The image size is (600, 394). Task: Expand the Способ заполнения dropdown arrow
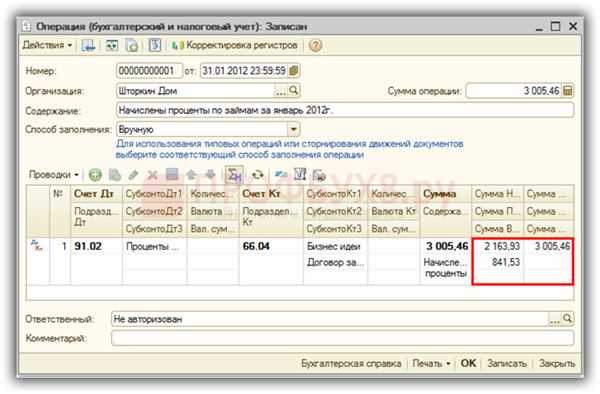pyautogui.click(x=293, y=129)
